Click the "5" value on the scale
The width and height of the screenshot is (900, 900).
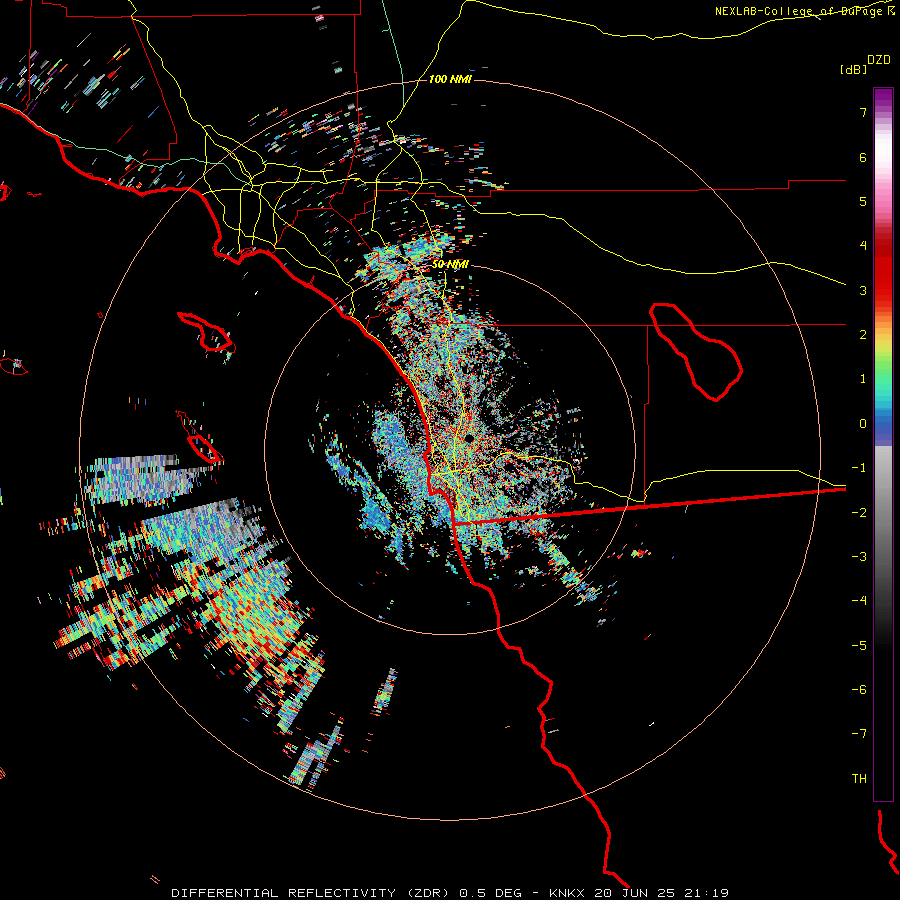863,201
